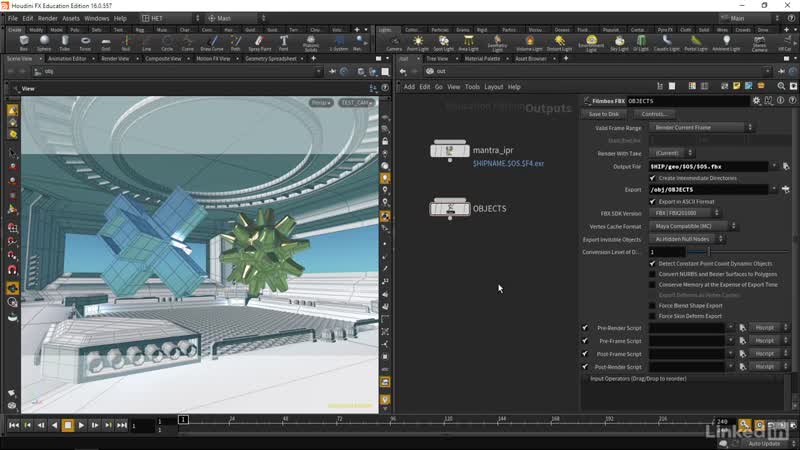Click the Controls... button
This screenshot has width=800, height=450.
tap(654, 114)
